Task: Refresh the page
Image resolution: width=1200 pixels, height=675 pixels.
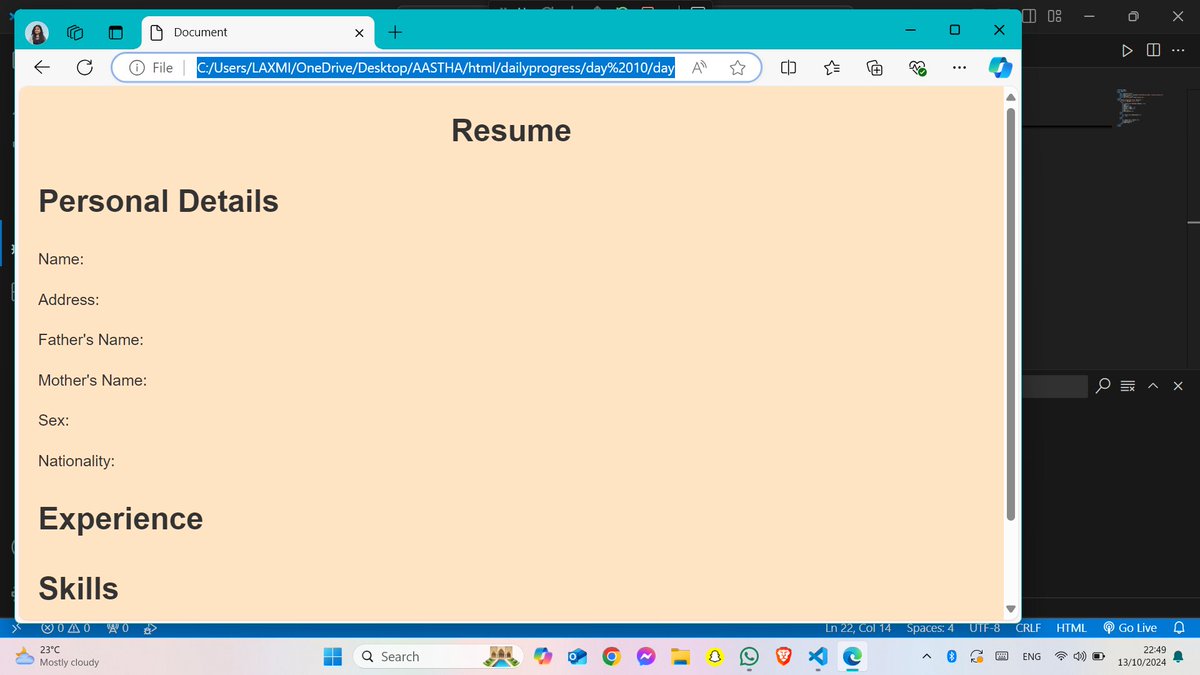Action: click(85, 67)
